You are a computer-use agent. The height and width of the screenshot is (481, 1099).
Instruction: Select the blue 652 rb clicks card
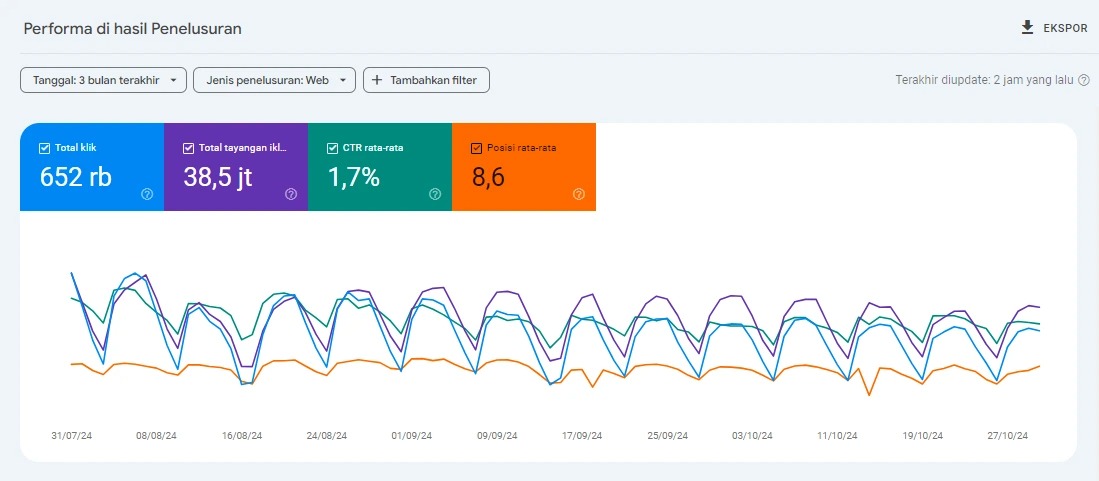[x=92, y=168]
